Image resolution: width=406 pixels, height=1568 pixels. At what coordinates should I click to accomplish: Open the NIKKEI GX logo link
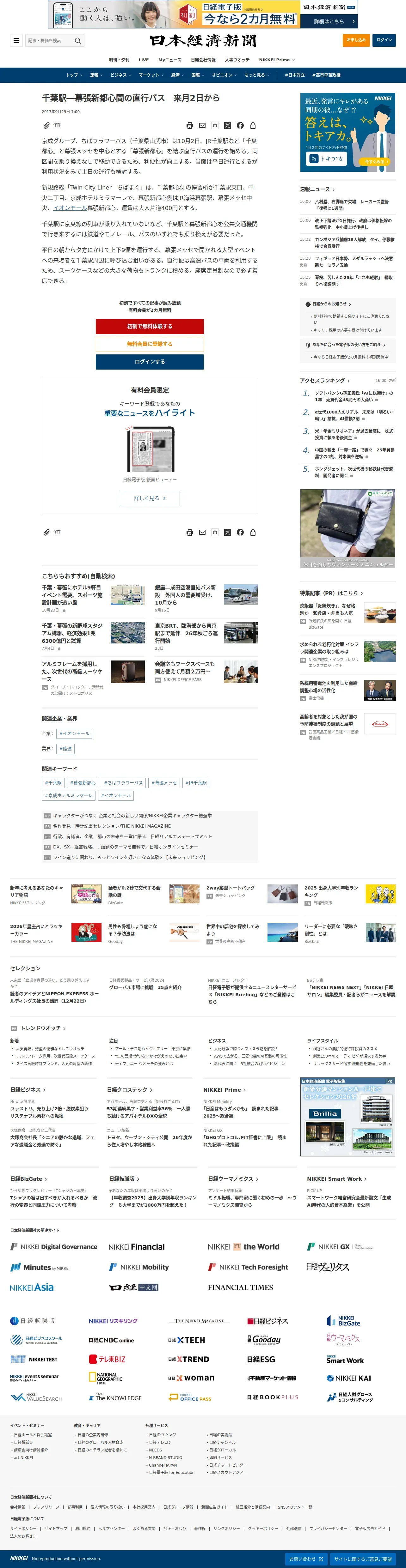(340, 1247)
